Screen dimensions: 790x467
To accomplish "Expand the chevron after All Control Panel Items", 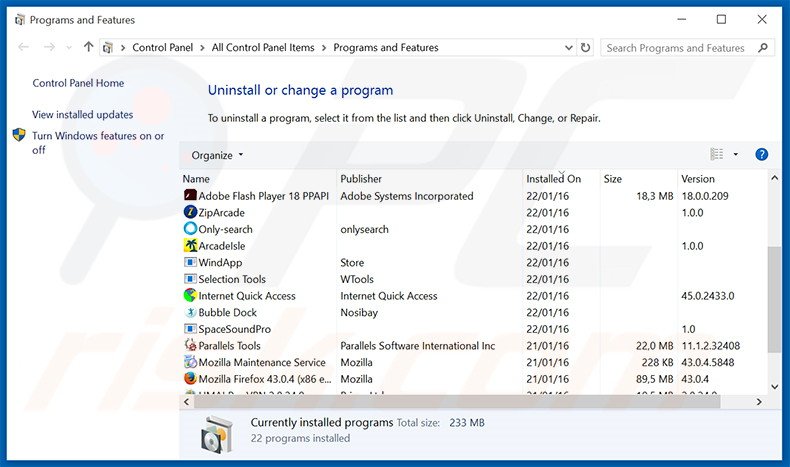I will 323,48.
